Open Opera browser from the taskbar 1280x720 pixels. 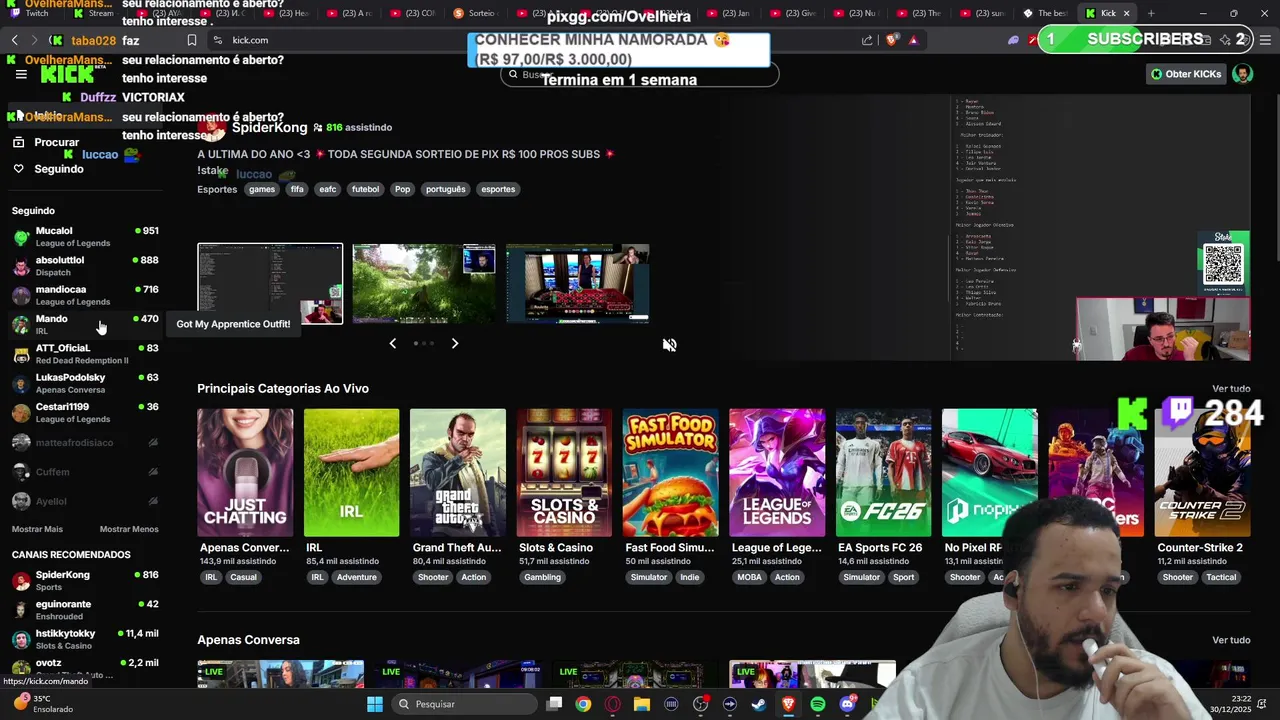click(x=612, y=704)
